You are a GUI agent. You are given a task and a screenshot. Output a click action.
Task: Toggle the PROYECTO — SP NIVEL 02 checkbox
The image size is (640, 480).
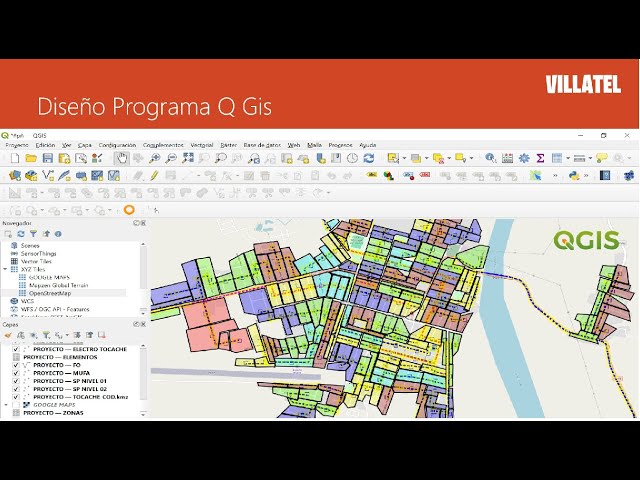16,389
